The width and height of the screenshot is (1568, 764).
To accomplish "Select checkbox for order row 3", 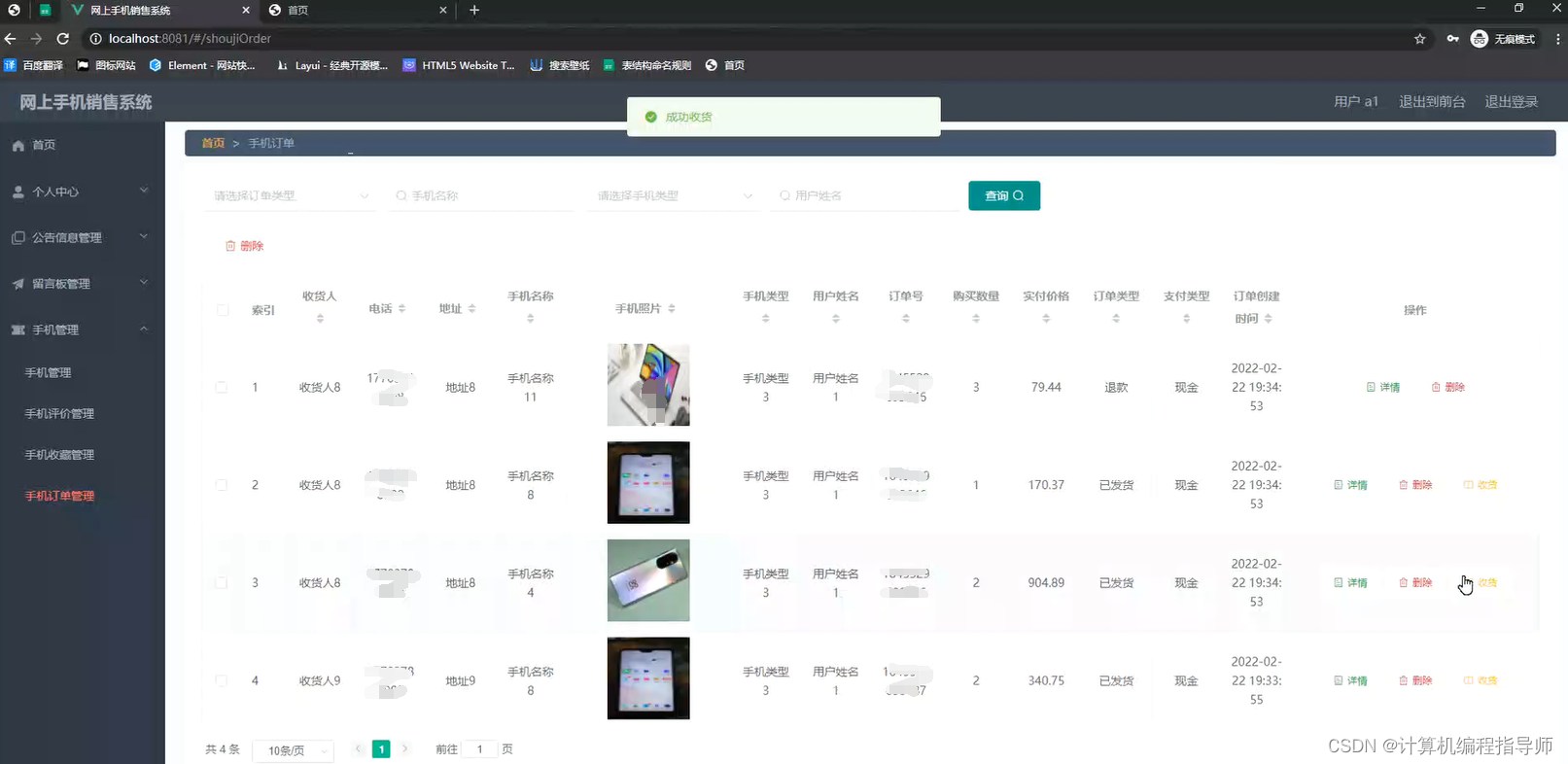I will (x=222, y=583).
